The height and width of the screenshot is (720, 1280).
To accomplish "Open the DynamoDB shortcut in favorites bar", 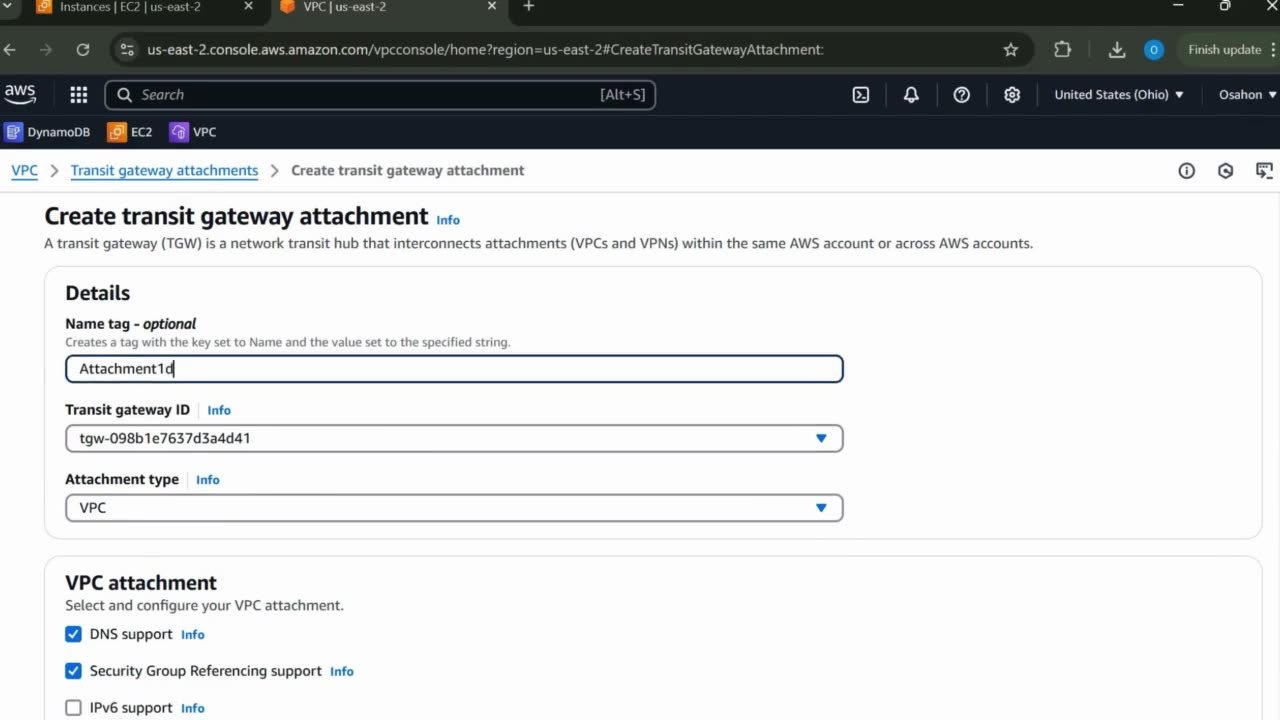I will [x=47, y=132].
